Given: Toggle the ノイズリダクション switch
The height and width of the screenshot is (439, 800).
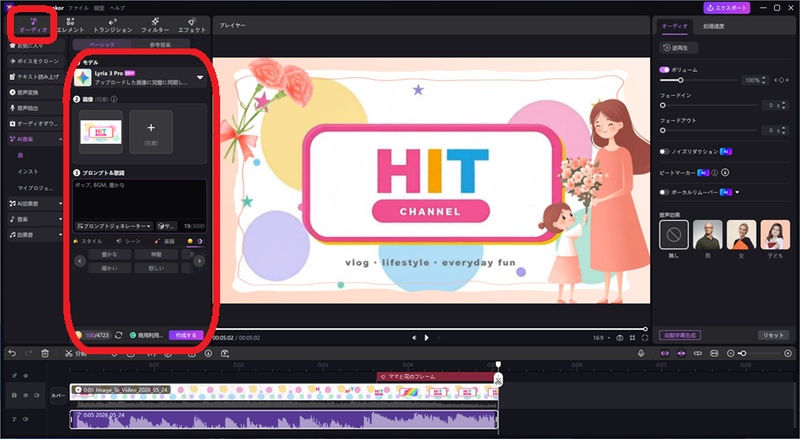Looking at the screenshot, I should tap(664, 152).
